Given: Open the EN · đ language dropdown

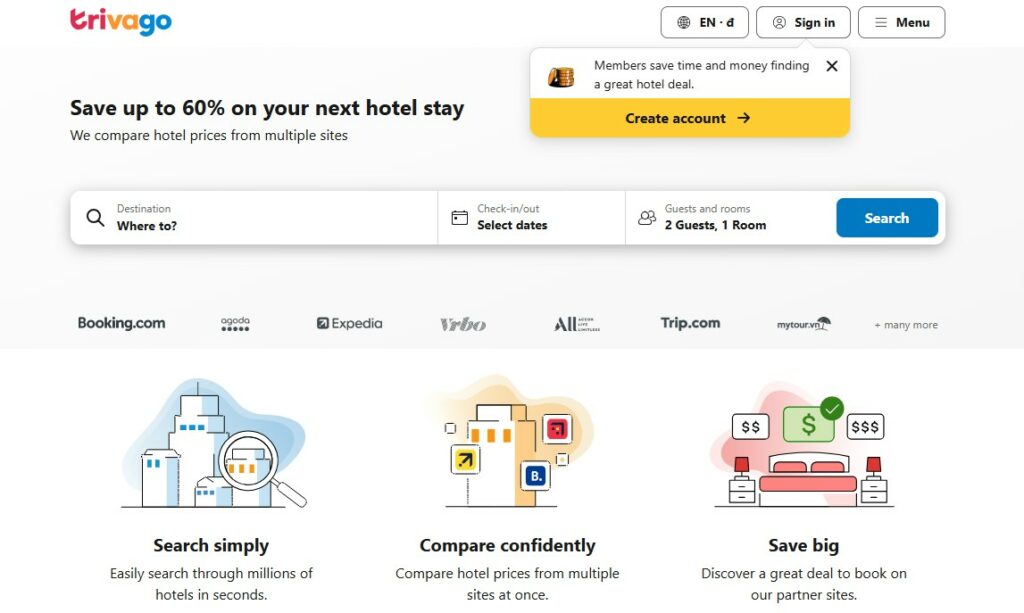Looking at the screenshot, I should coord(704,21).
